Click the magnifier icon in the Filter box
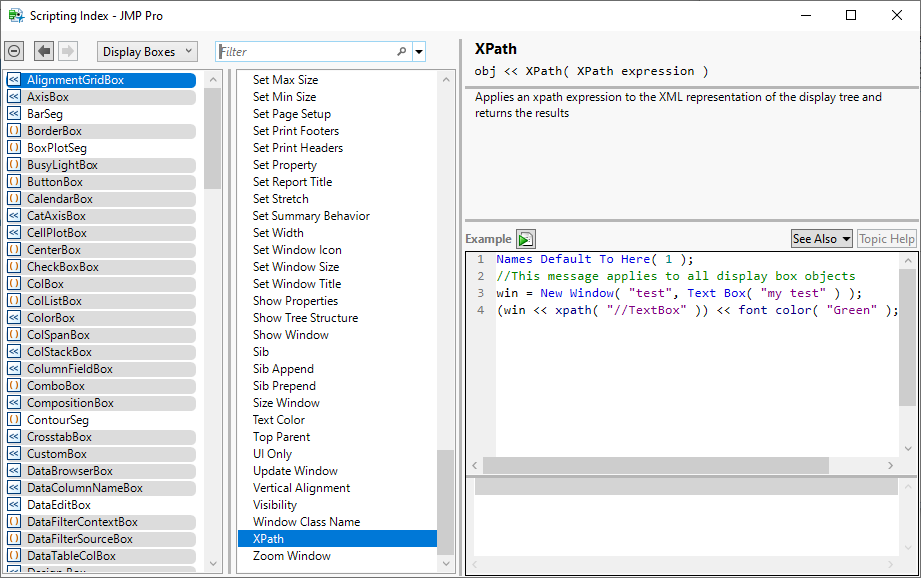 coord(402,52)
